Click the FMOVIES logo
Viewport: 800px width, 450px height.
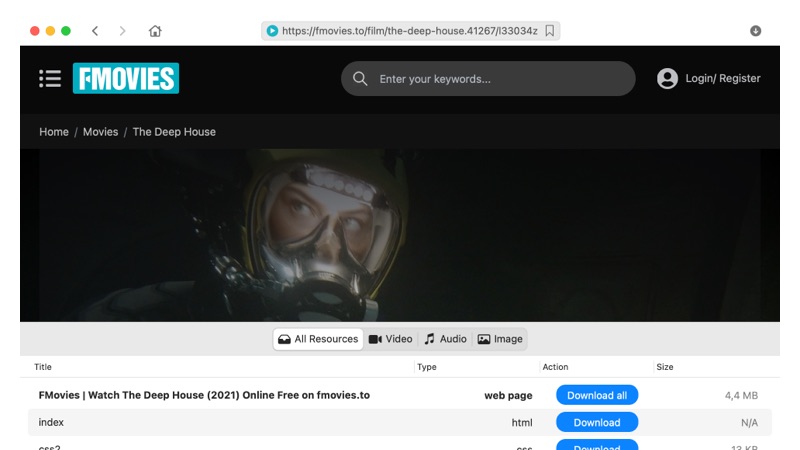pos(126,78)
